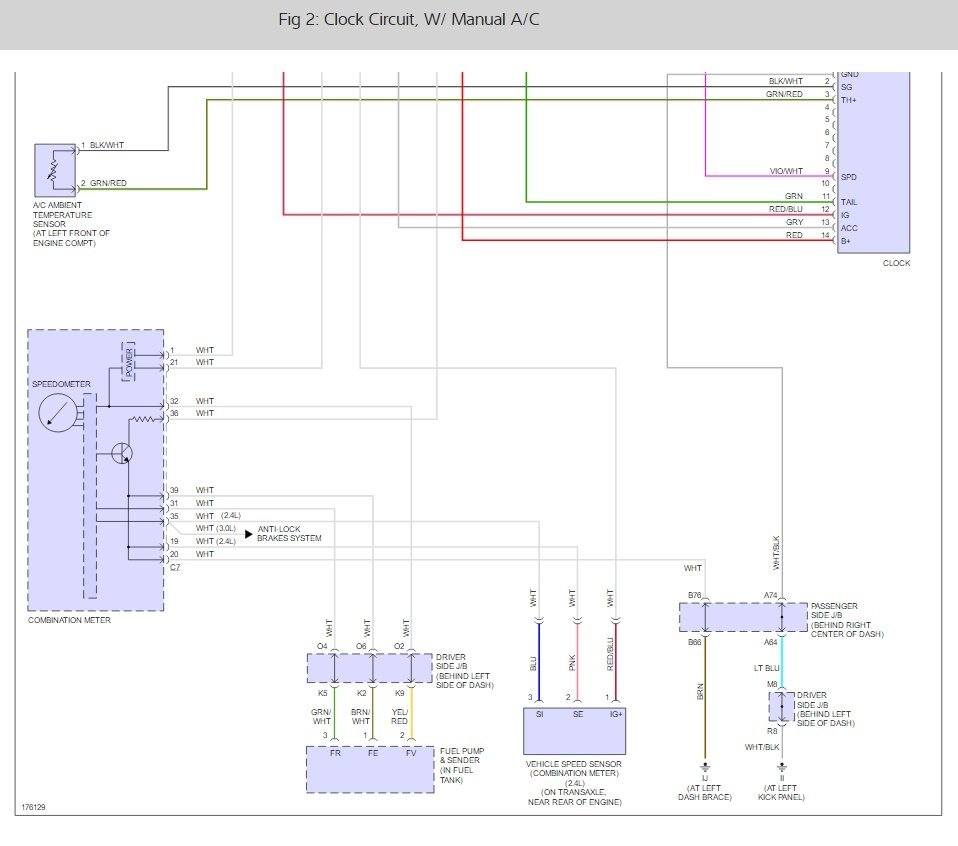Click the diagram number '176129'
Screen dimensions: 958x846
[x=34, y=808]
